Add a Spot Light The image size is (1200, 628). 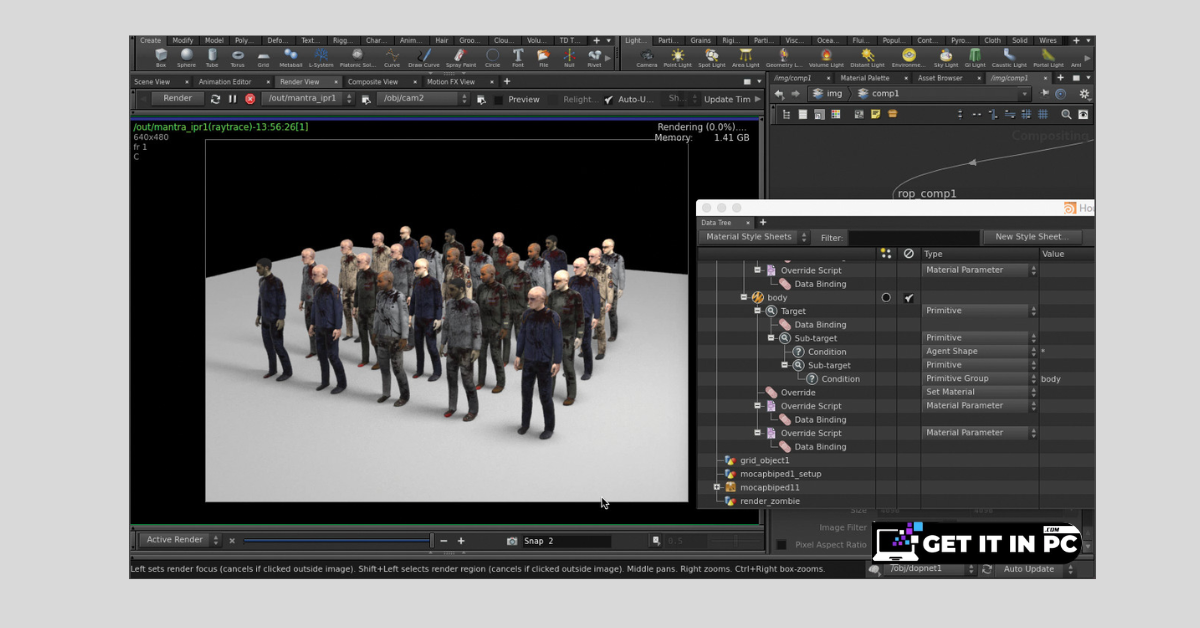coord(712,57)
